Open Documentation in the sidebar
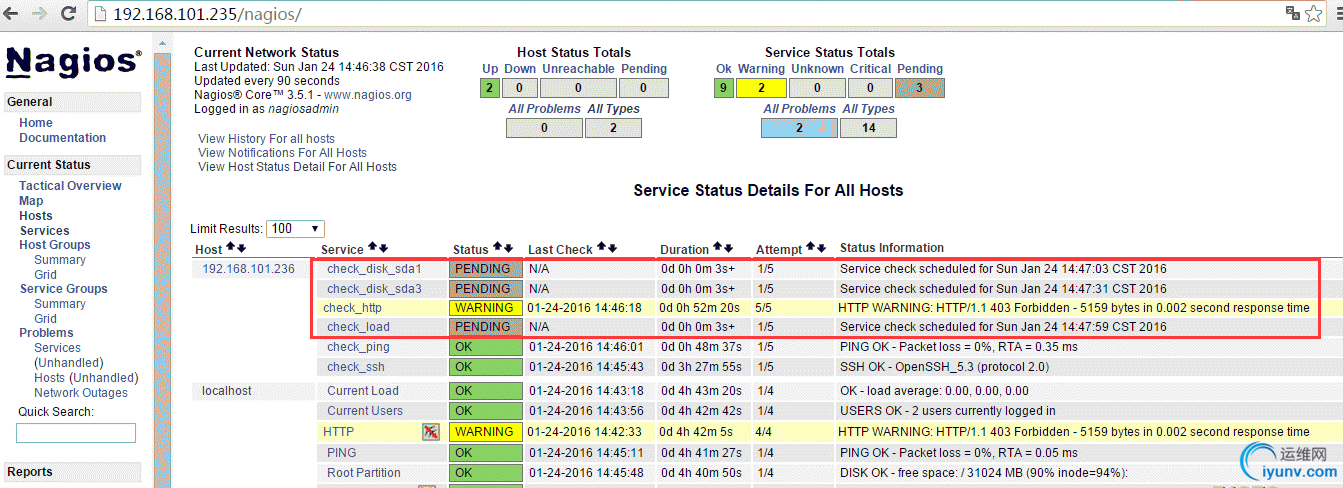 (x=62, y=138)
